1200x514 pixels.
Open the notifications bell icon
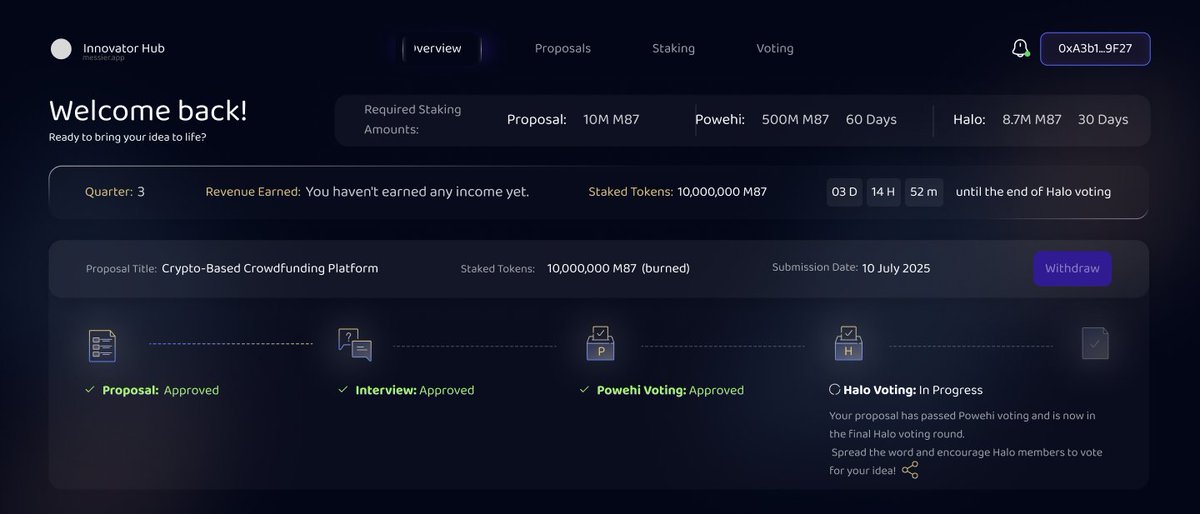(x=1020, y=48)
